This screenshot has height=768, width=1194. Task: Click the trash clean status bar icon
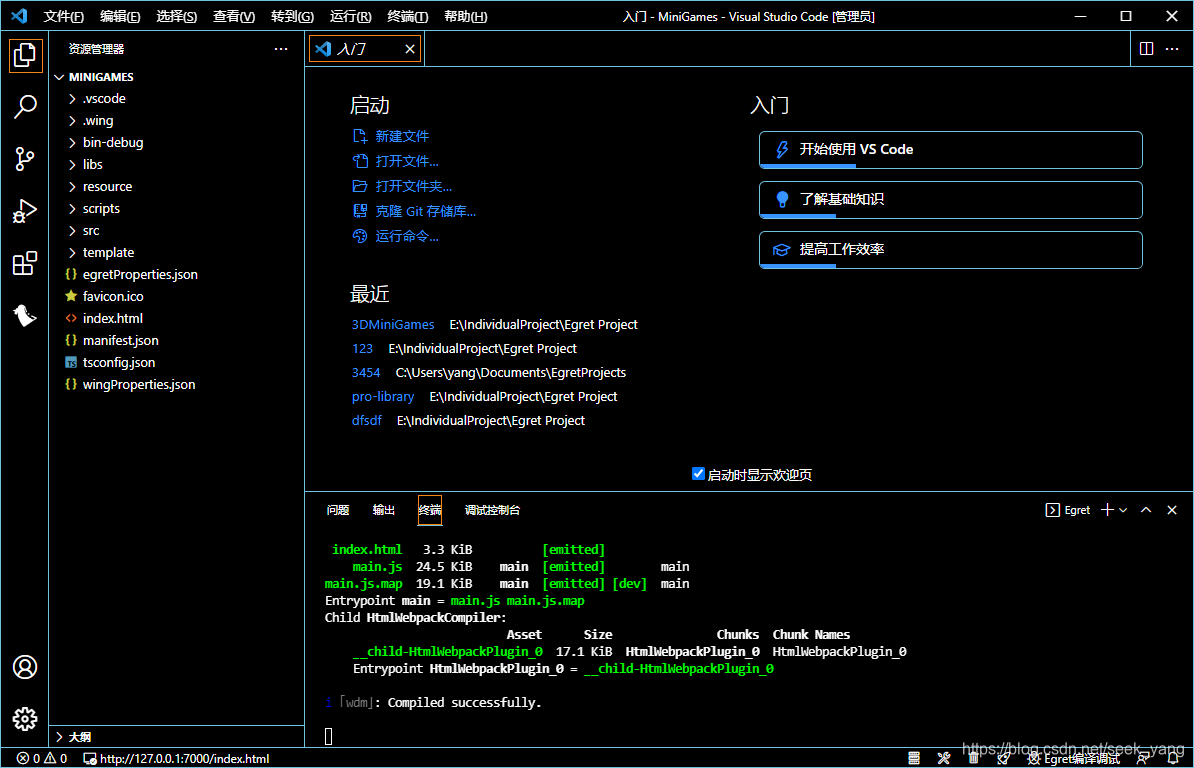[x=973, y=758]
